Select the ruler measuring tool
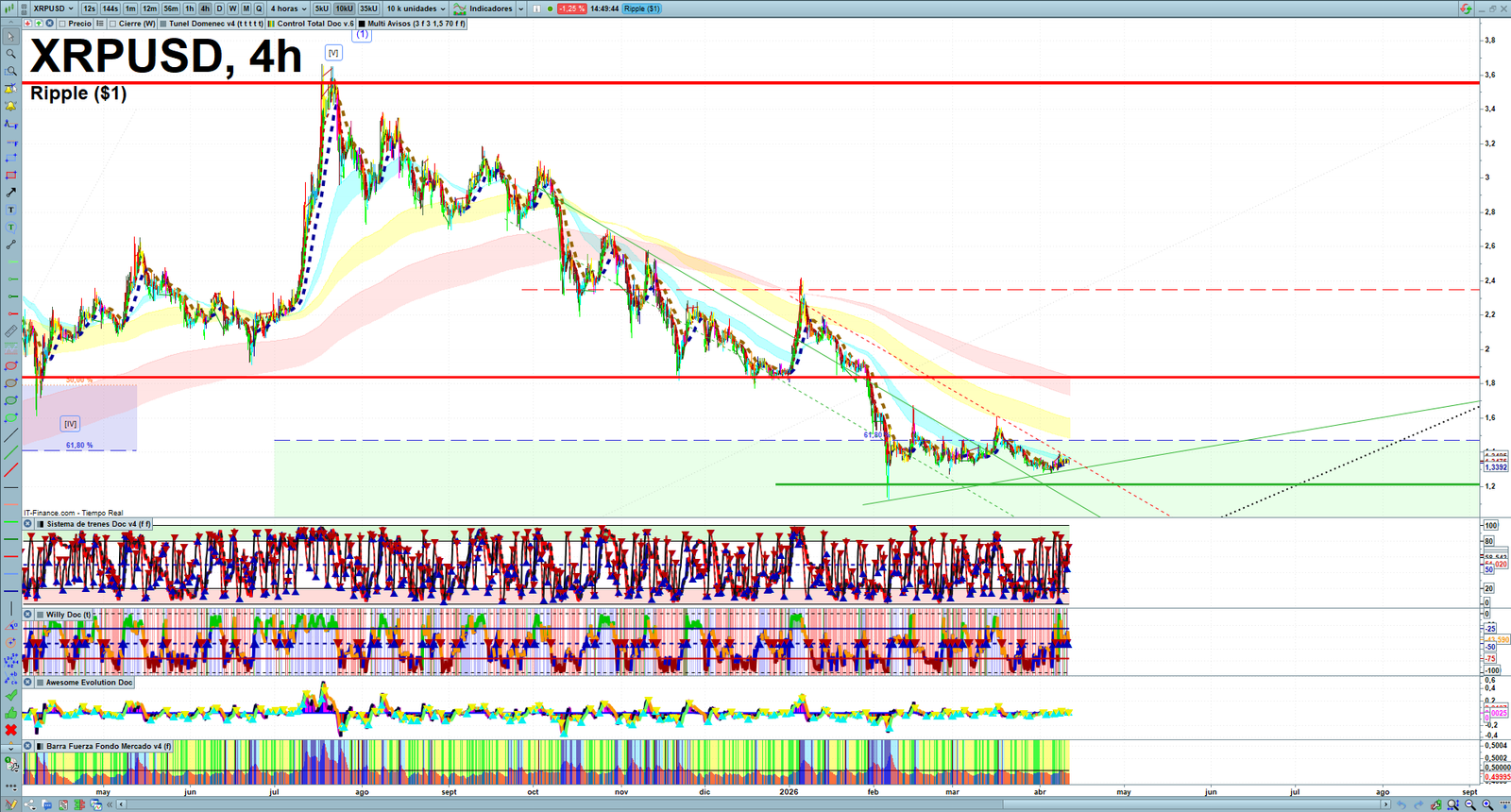This screenshot has height=812, width=1511. [x=10, y=331]
